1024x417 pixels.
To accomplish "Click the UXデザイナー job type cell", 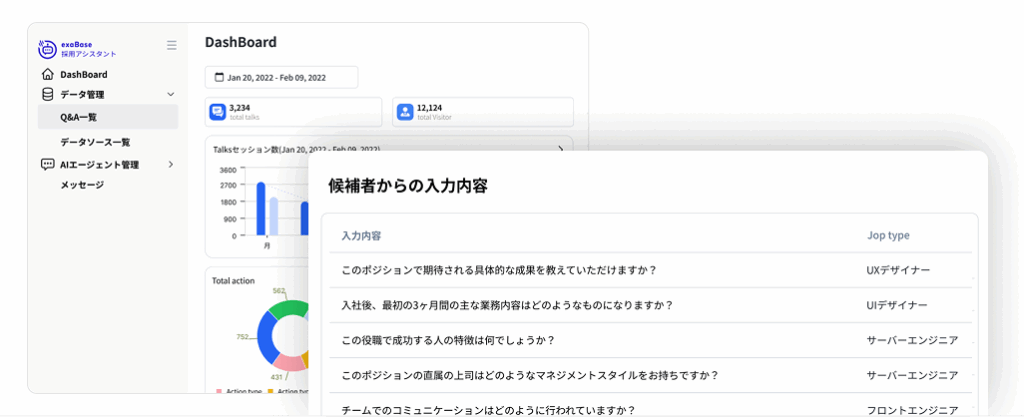I will 898,270.
